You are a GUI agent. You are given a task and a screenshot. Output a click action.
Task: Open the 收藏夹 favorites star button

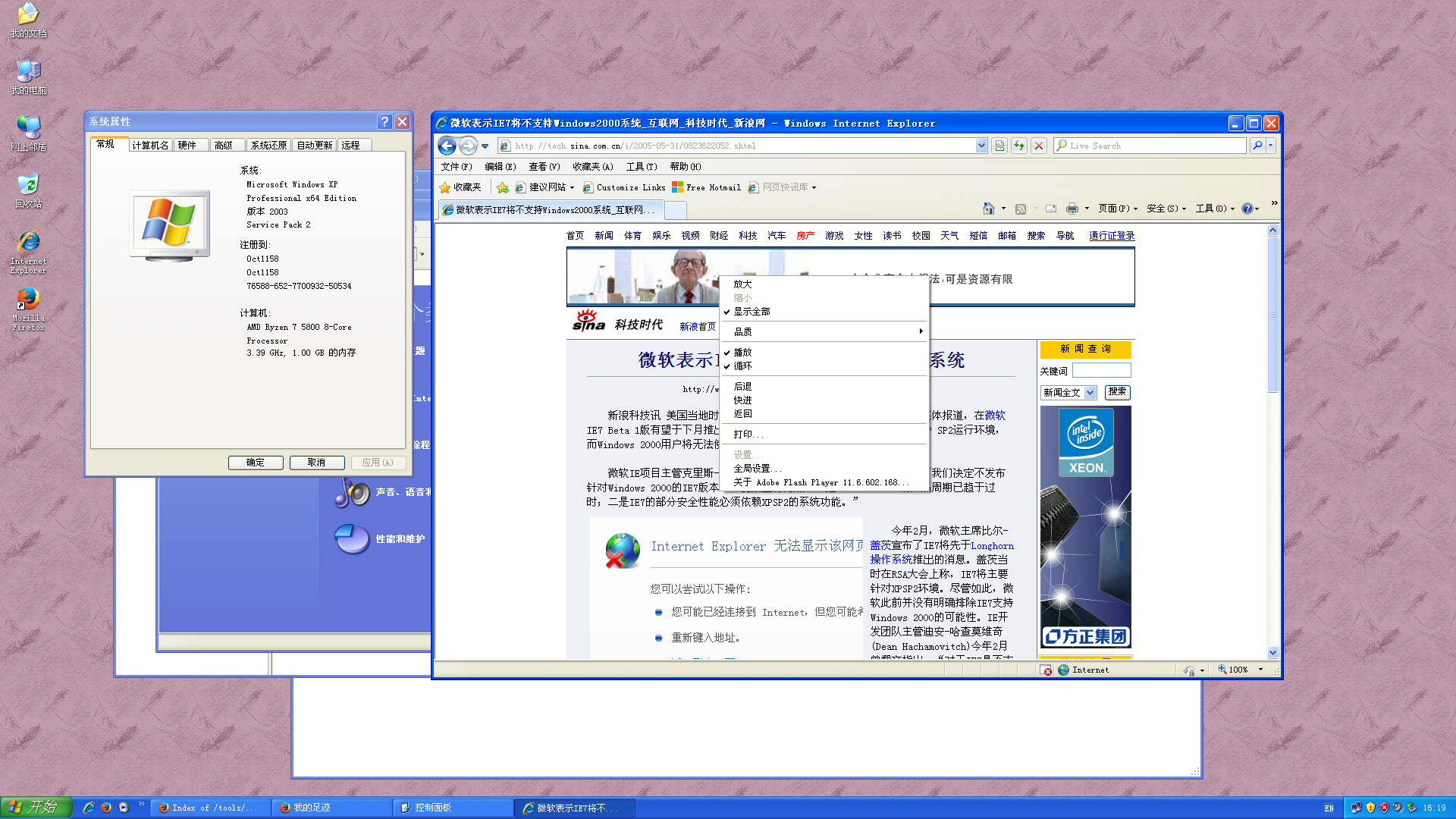click(x=460, y=187)
